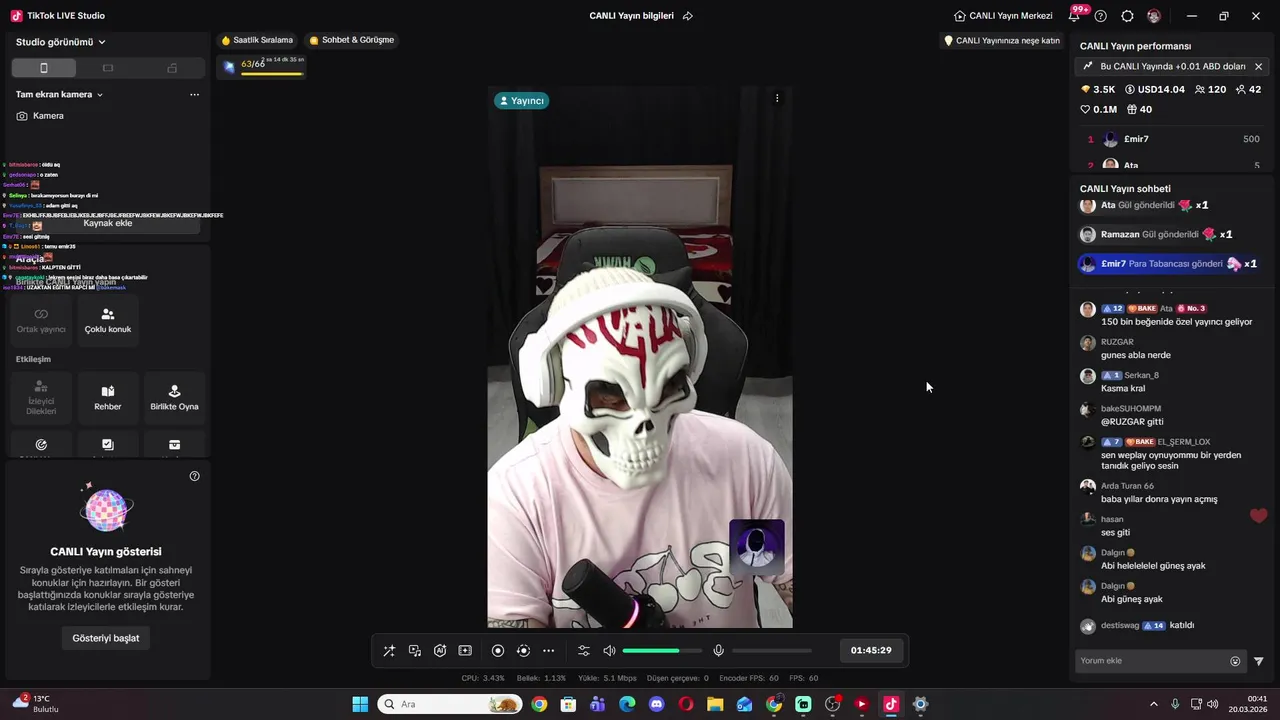Click the dashed-circle clip capture icon
This screenshot has width=1280, height=720.
click(523, 651)
